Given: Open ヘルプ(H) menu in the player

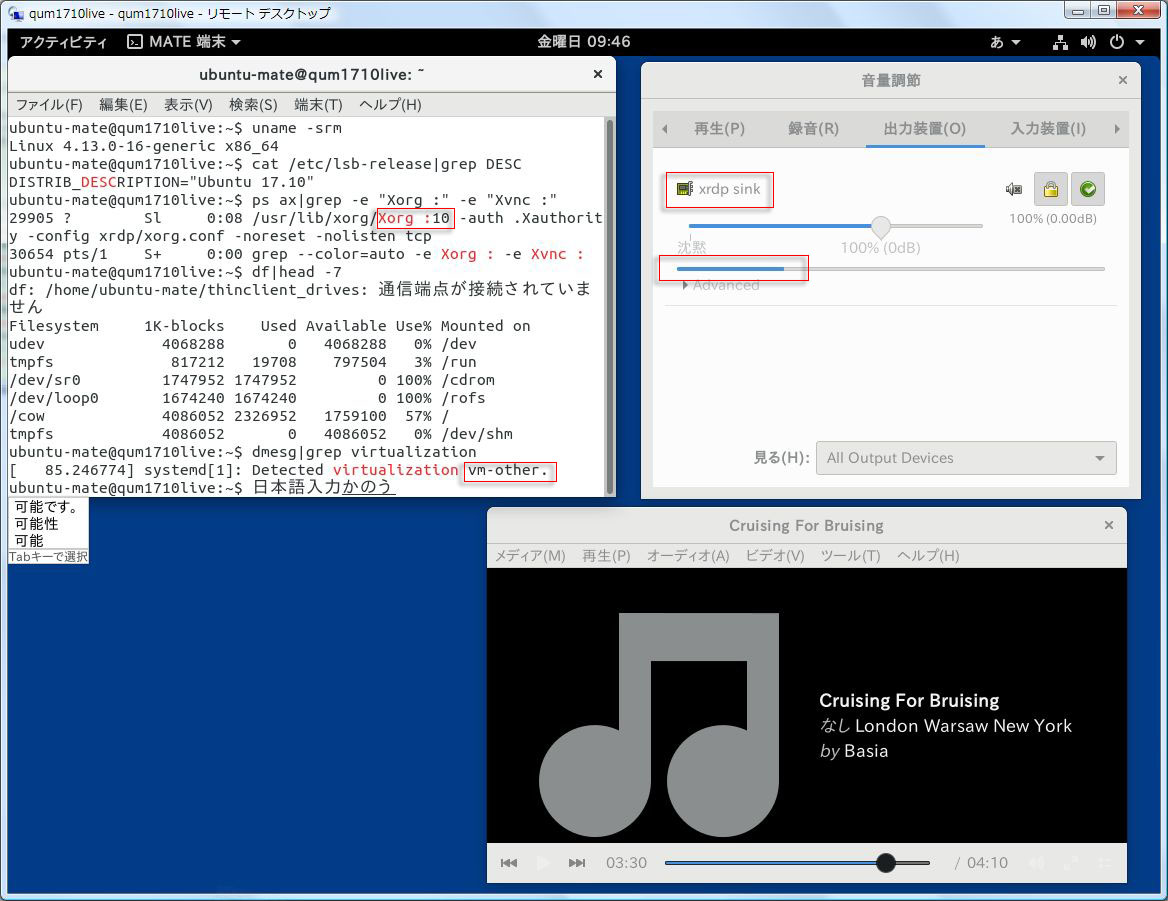Looking at the screenshot, I should tap(927, 555).
